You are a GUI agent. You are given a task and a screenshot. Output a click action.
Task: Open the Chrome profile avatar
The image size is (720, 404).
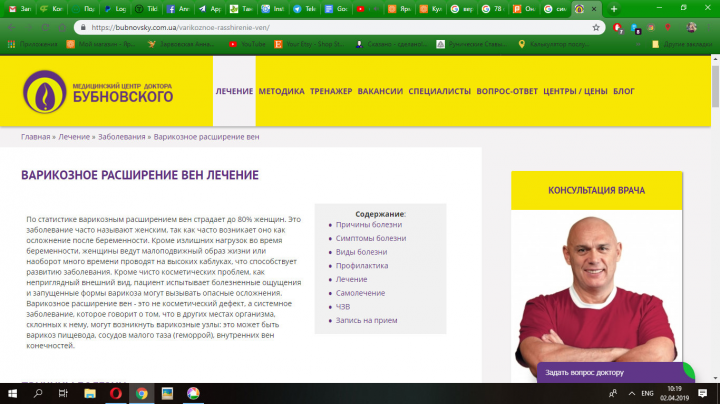(691, 28)
